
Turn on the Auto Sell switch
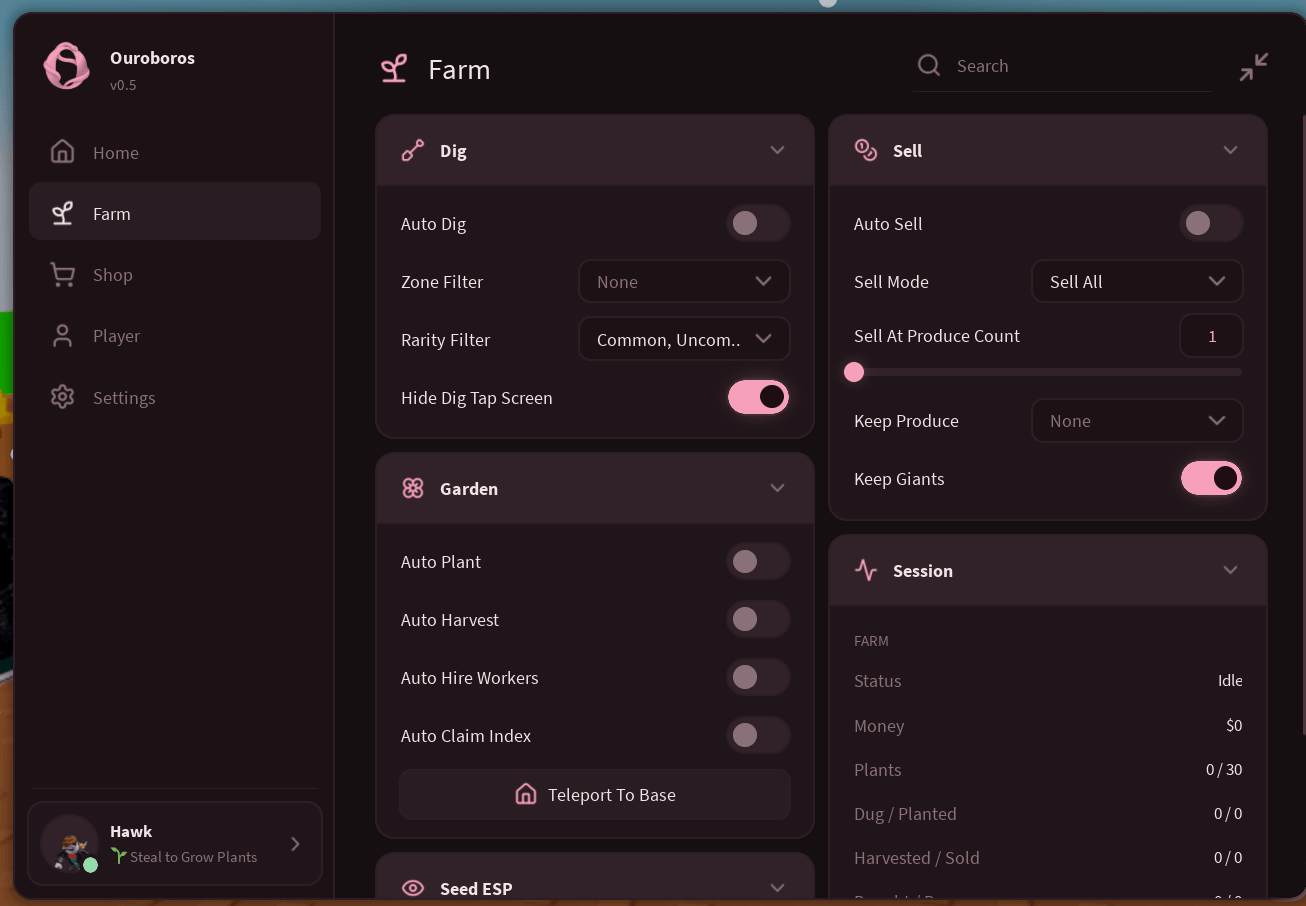click(1211, 223)
